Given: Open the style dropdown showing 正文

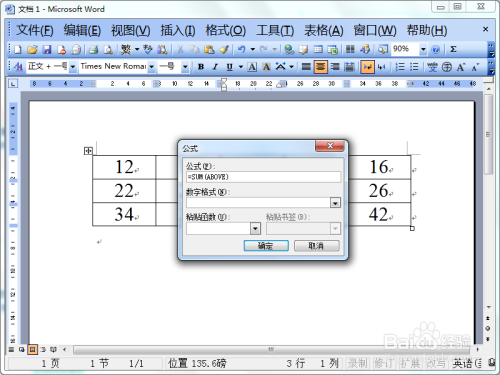Looking at the screenshot, I should point(73,67).
